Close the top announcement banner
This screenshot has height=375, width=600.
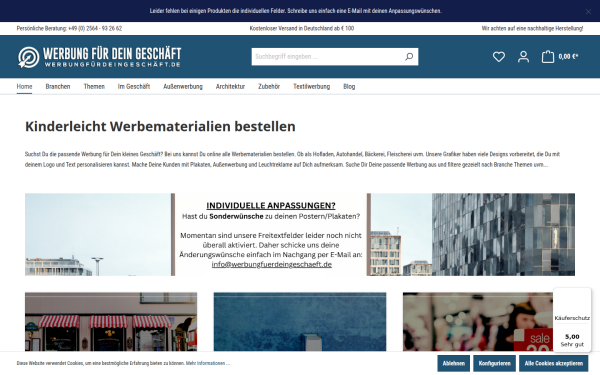click(588, 12)
